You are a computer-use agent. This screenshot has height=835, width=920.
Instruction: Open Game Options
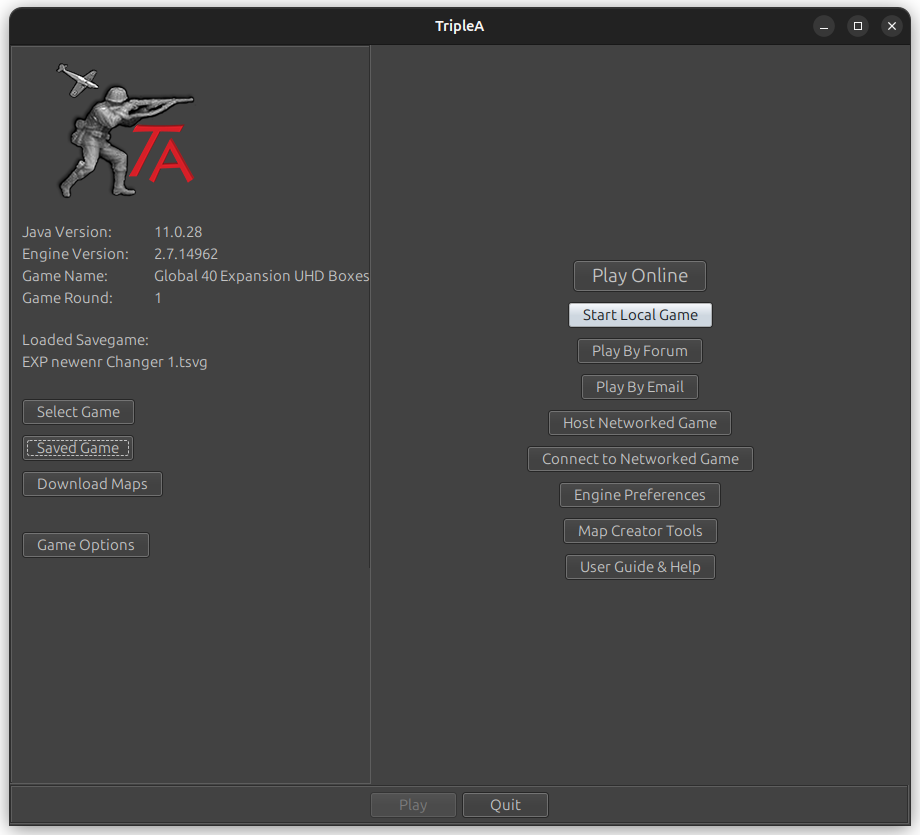(85, 544)
